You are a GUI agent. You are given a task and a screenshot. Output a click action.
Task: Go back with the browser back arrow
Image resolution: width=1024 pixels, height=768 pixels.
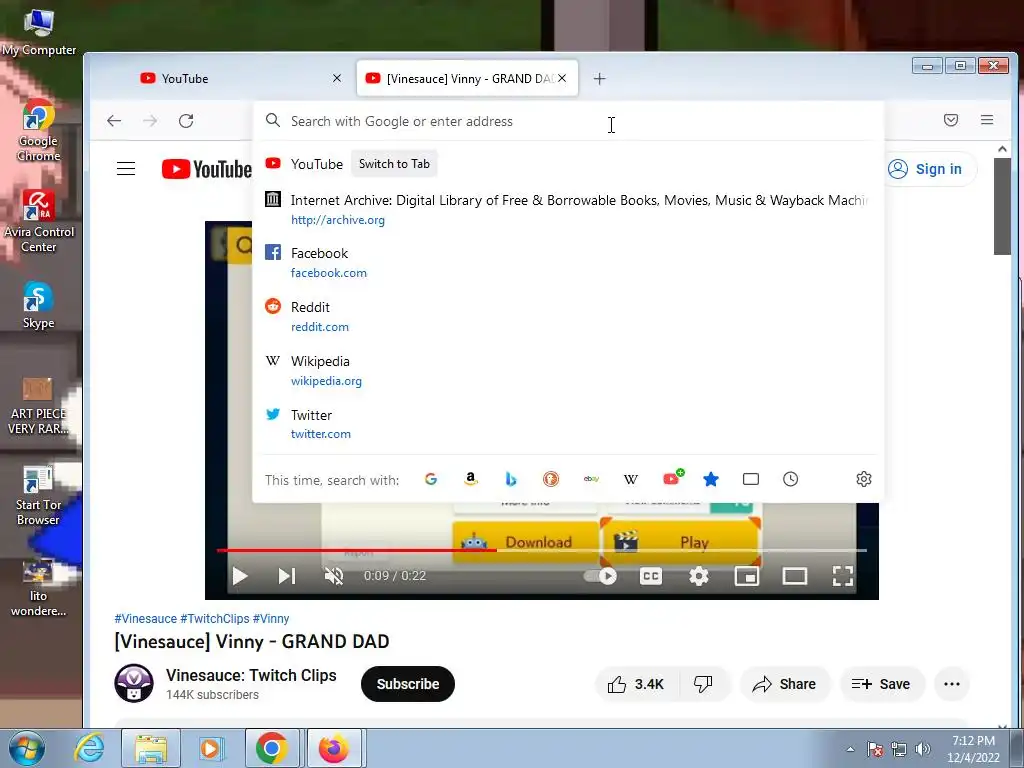[x=114, y=121]
